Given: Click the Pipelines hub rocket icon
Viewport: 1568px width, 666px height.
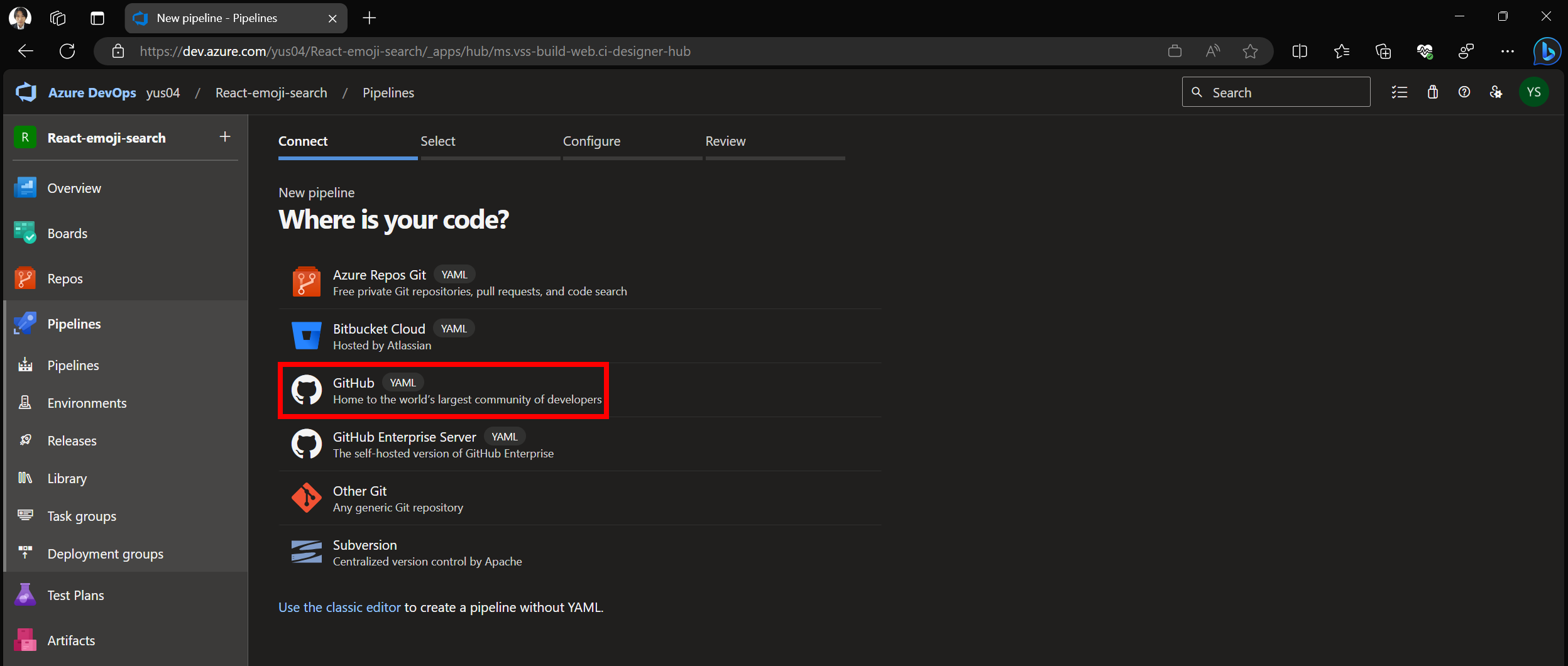Looking at the screenshot, I should [25, 324].
